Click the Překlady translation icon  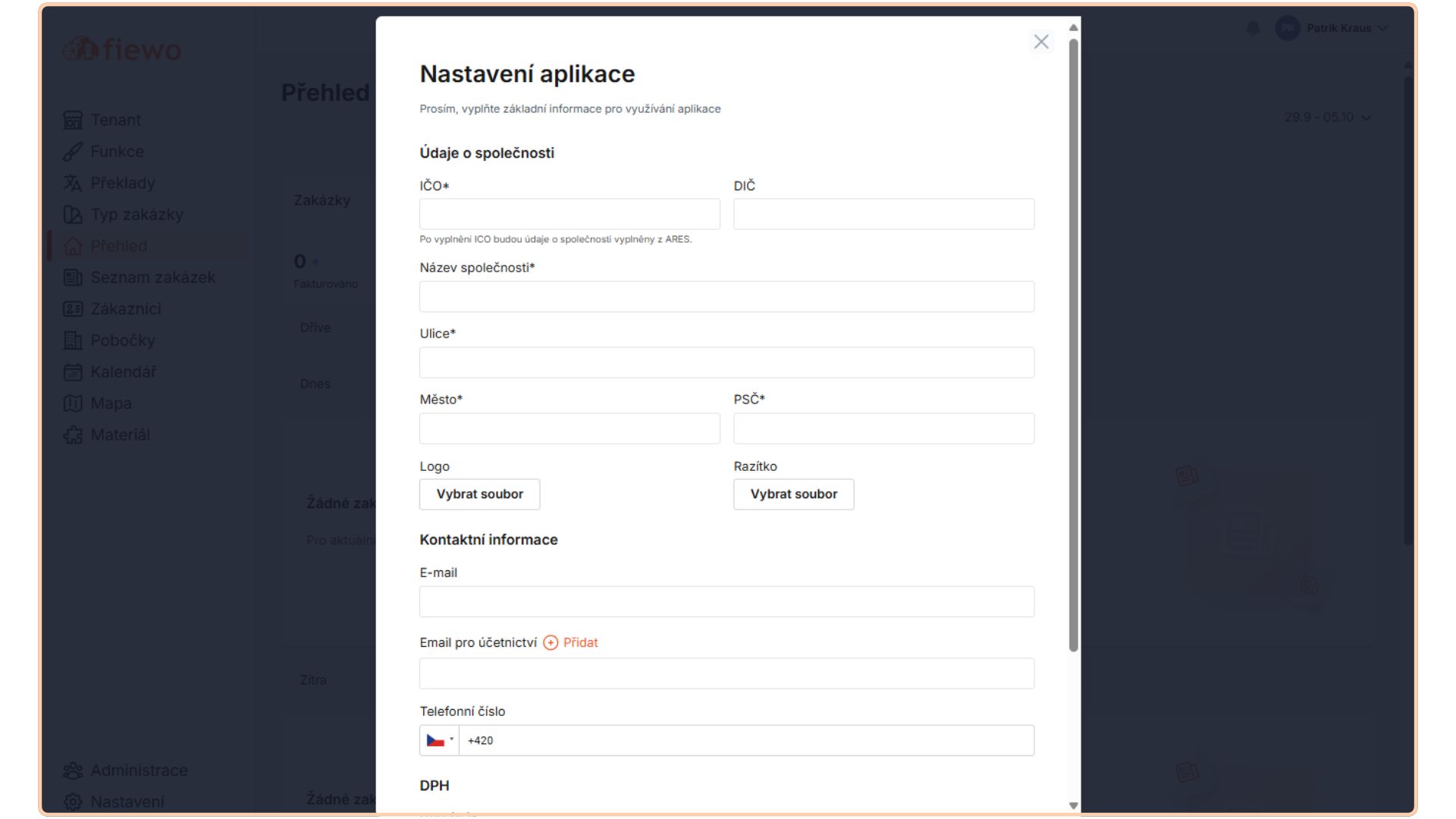(x=73, y=184)
